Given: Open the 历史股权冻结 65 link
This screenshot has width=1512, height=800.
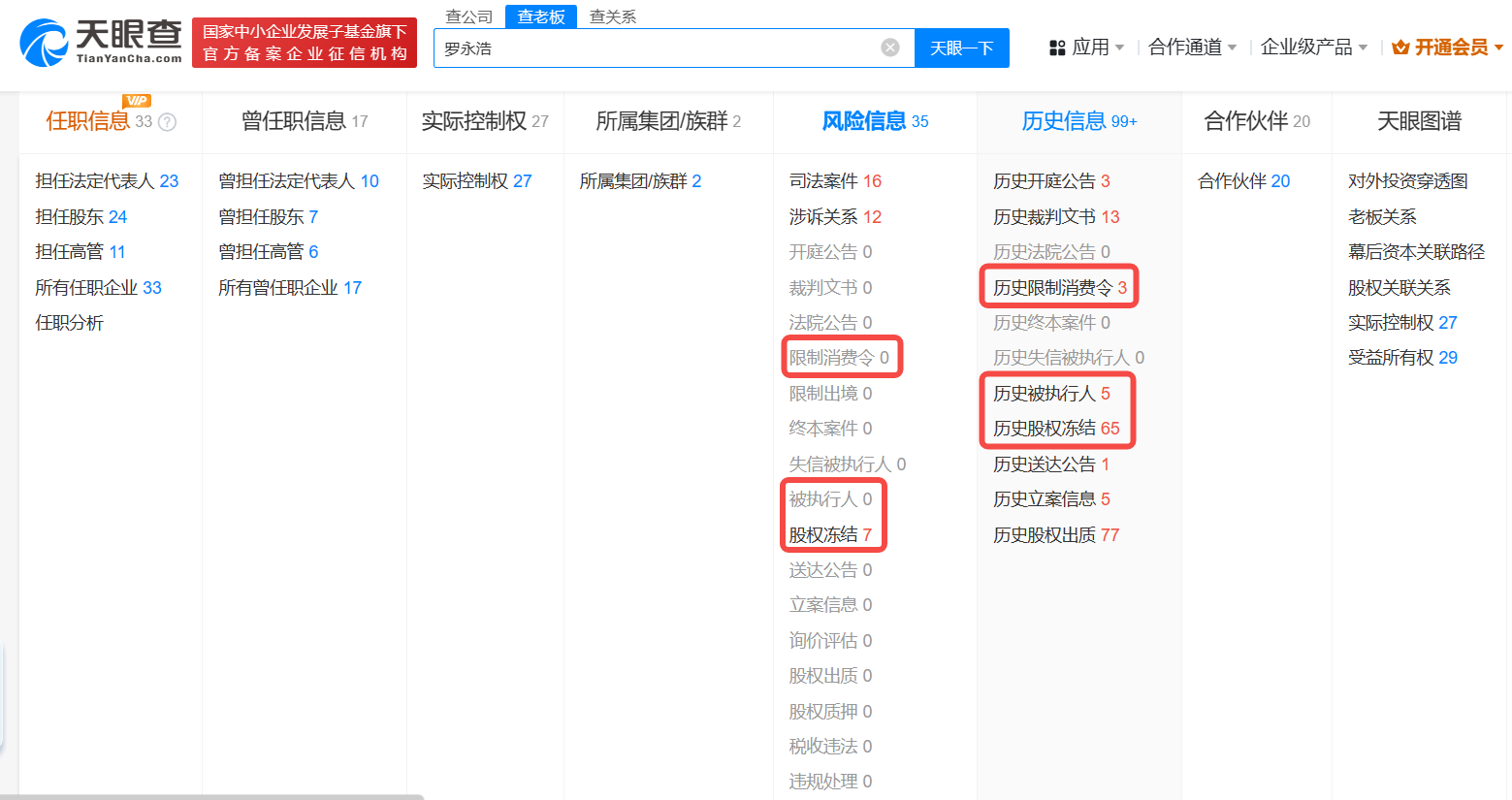Looking at the screenshot, I should pyautogui.click(x=1056, y=428).
